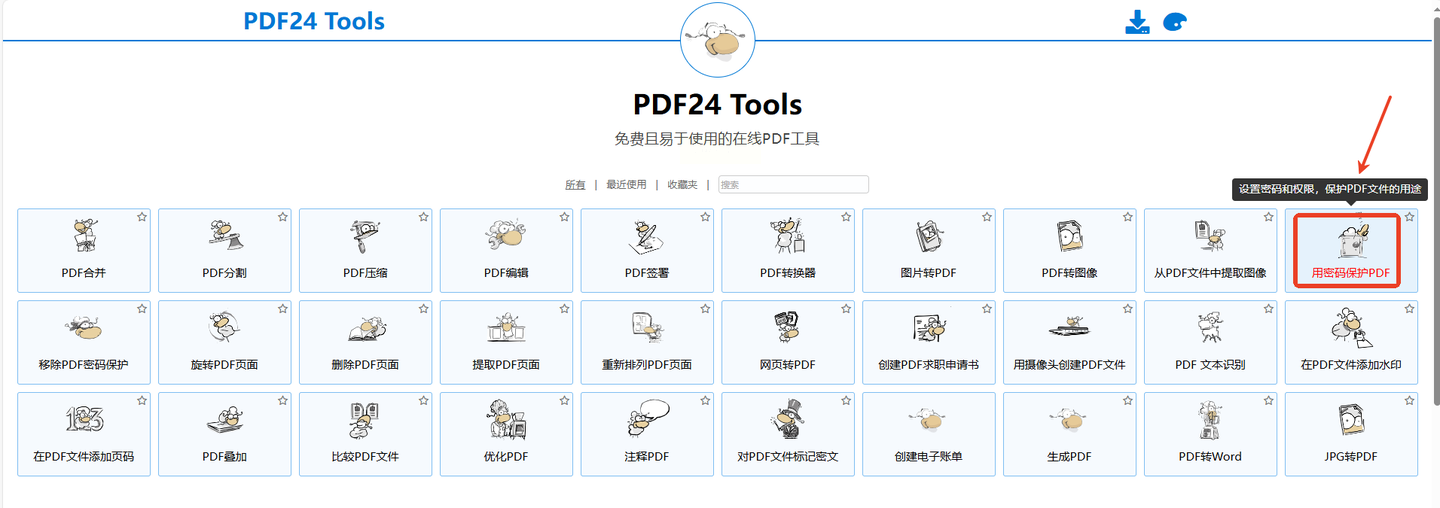This screenshot has height=508, width=1440.
Task: Open the 用密码保护PDF tool tile
Action: coord(1352,251)
